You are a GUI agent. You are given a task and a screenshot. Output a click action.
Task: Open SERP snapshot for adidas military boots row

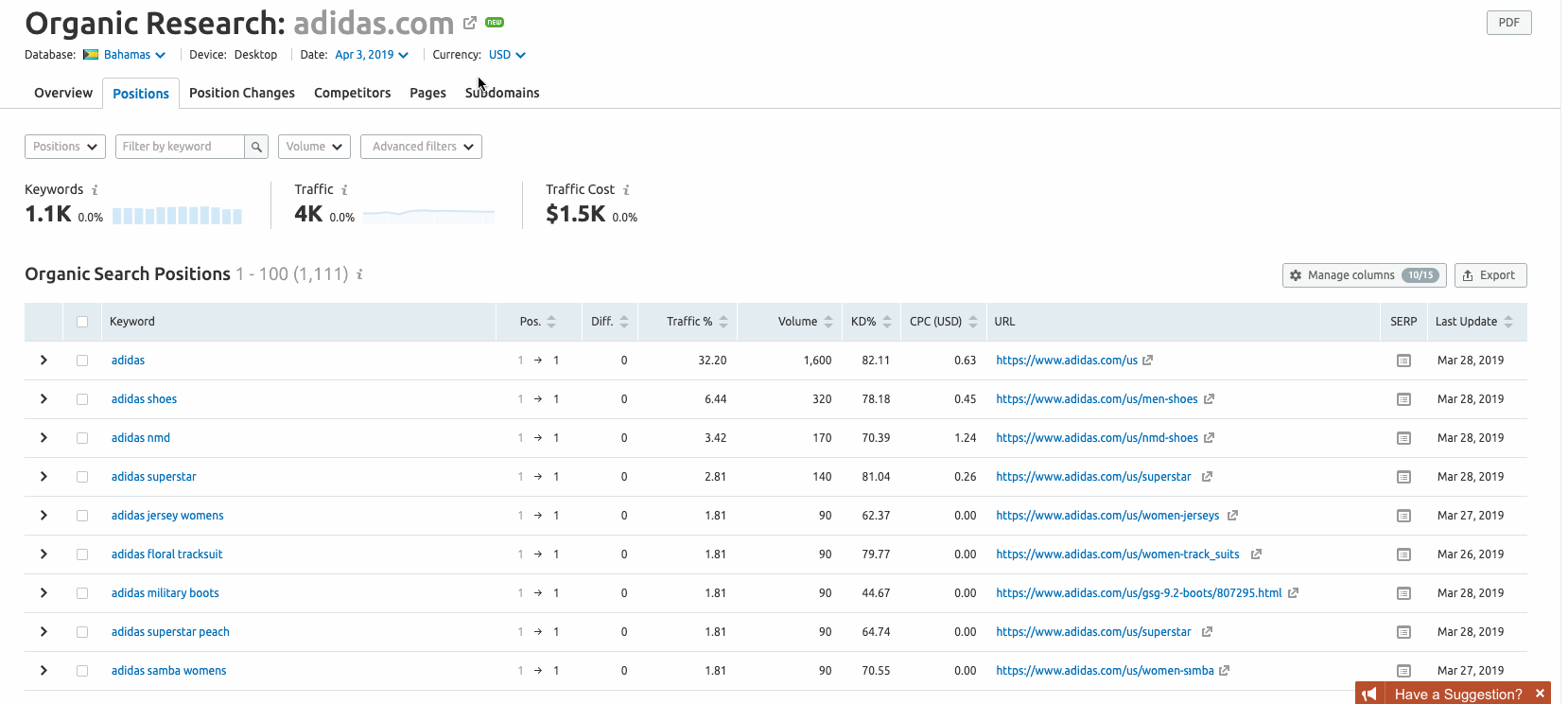pos(1403,593)
